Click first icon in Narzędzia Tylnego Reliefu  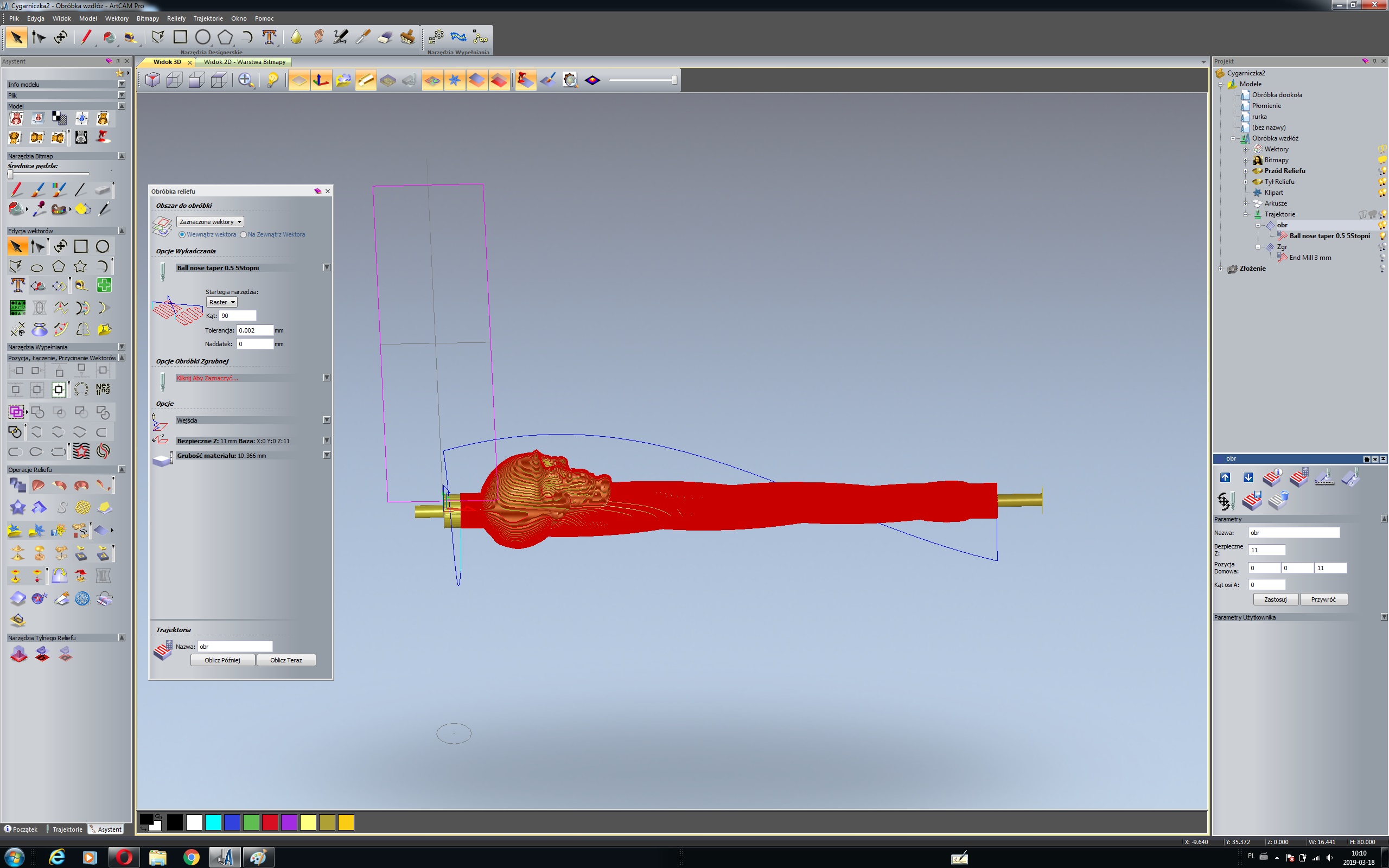18,654
